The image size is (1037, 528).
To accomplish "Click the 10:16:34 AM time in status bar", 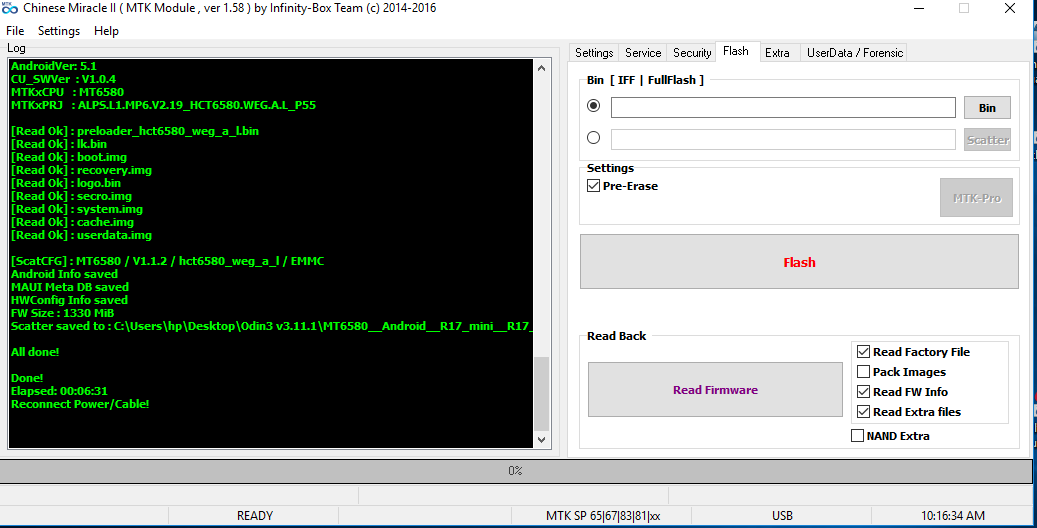I will tap(952, 515).
